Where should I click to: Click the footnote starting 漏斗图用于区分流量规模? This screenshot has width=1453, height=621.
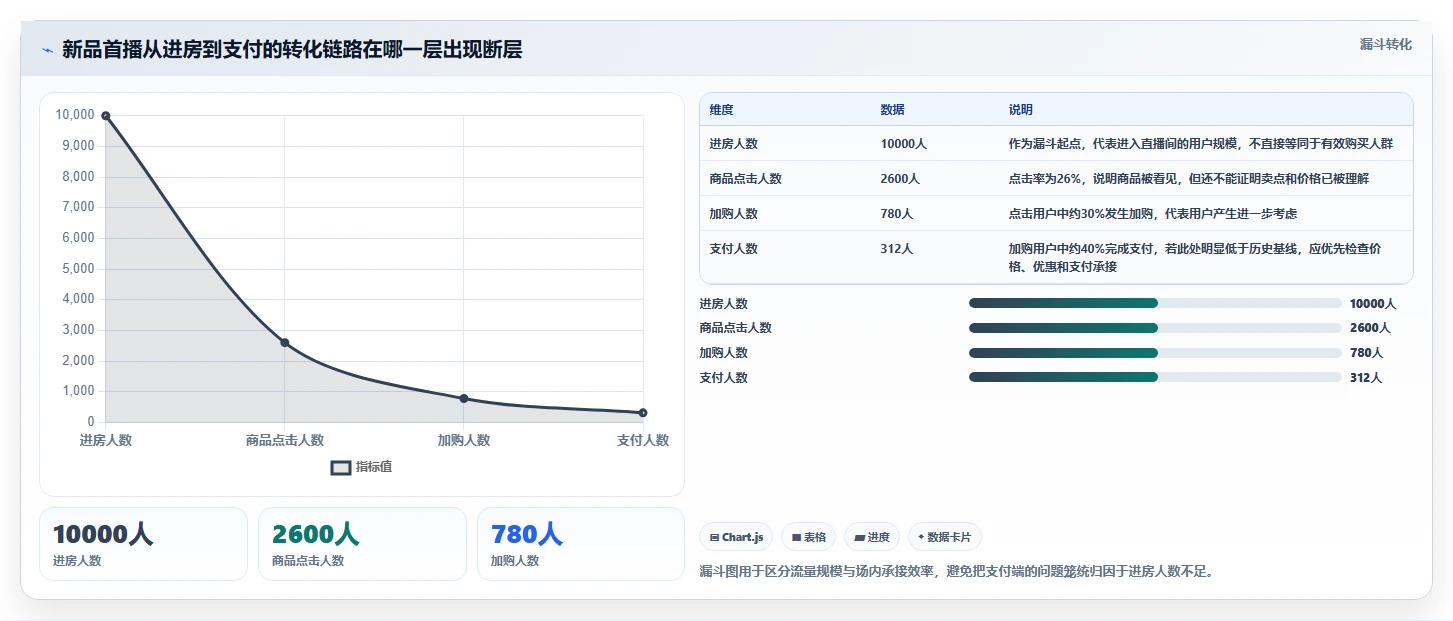[x=956, y=572]
